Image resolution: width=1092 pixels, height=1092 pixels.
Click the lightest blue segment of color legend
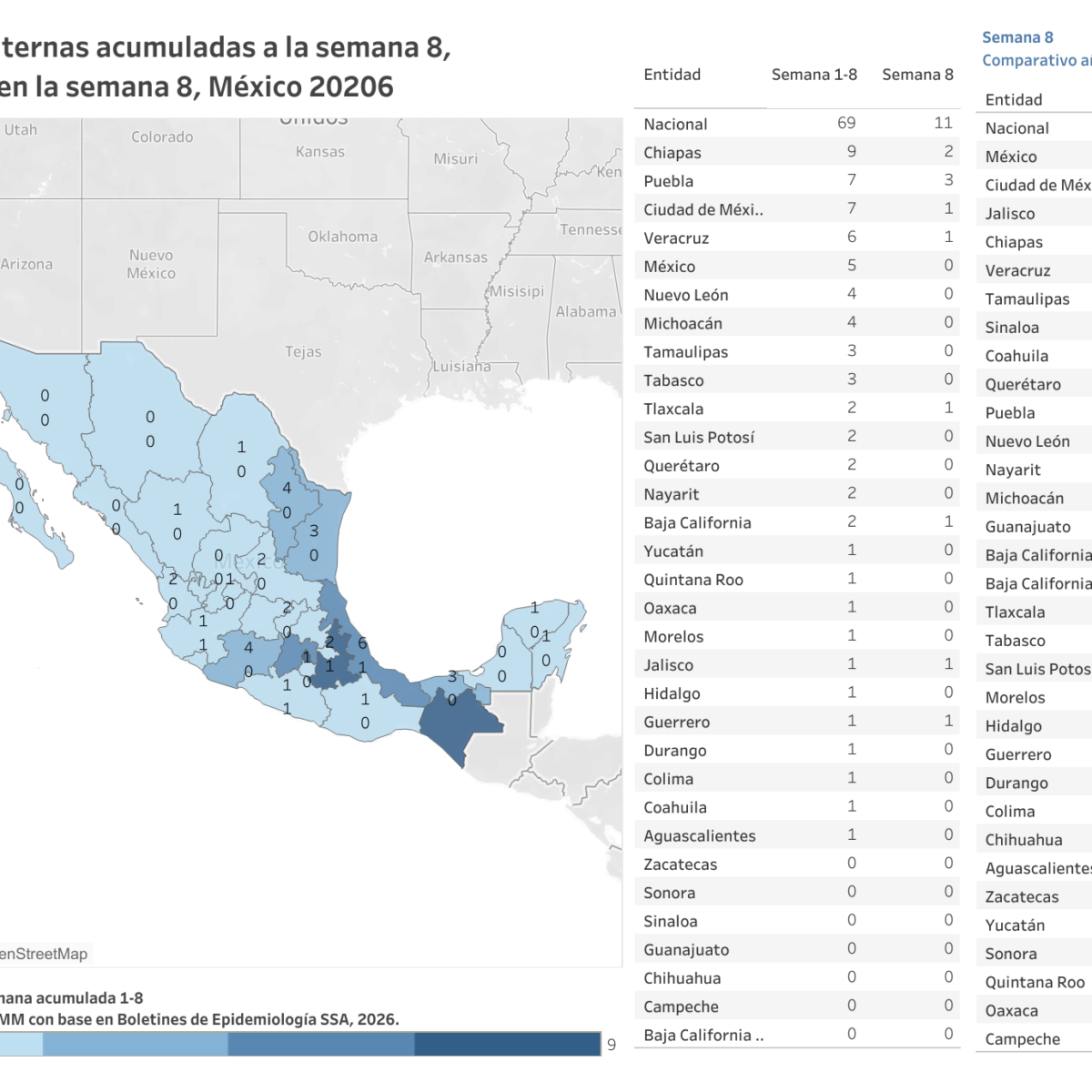(20, 1044)
